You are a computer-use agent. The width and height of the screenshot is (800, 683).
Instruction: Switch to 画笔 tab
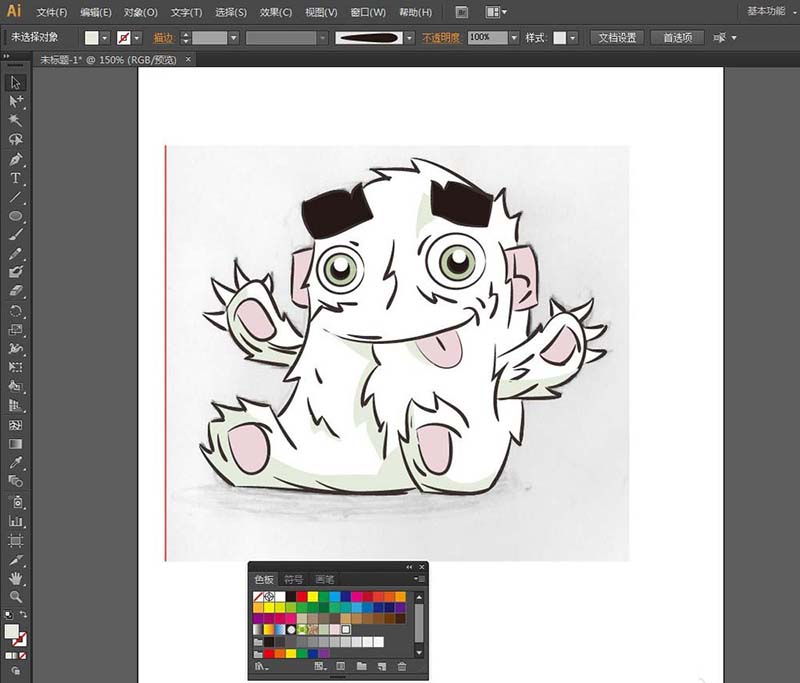point(324,579)
